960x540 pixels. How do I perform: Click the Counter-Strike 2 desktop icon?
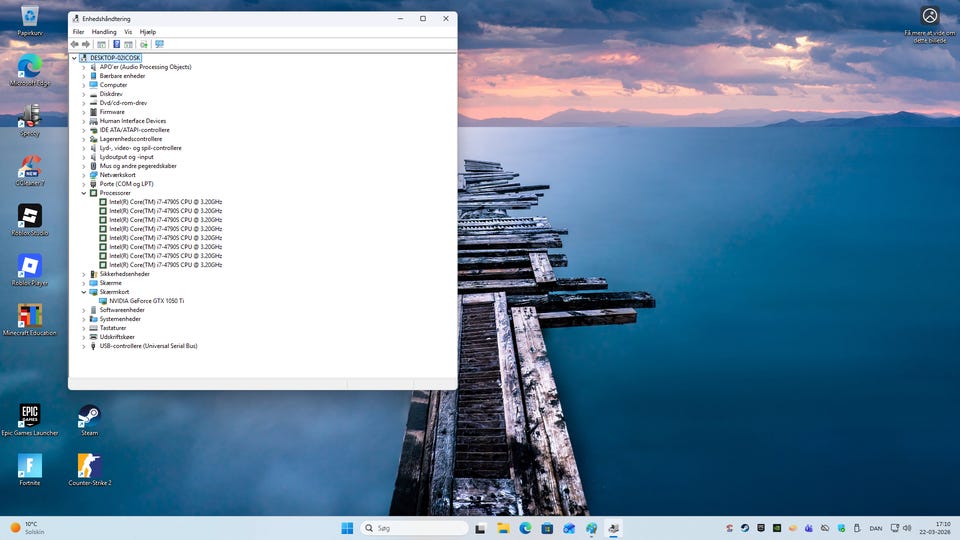click(89, 470)
